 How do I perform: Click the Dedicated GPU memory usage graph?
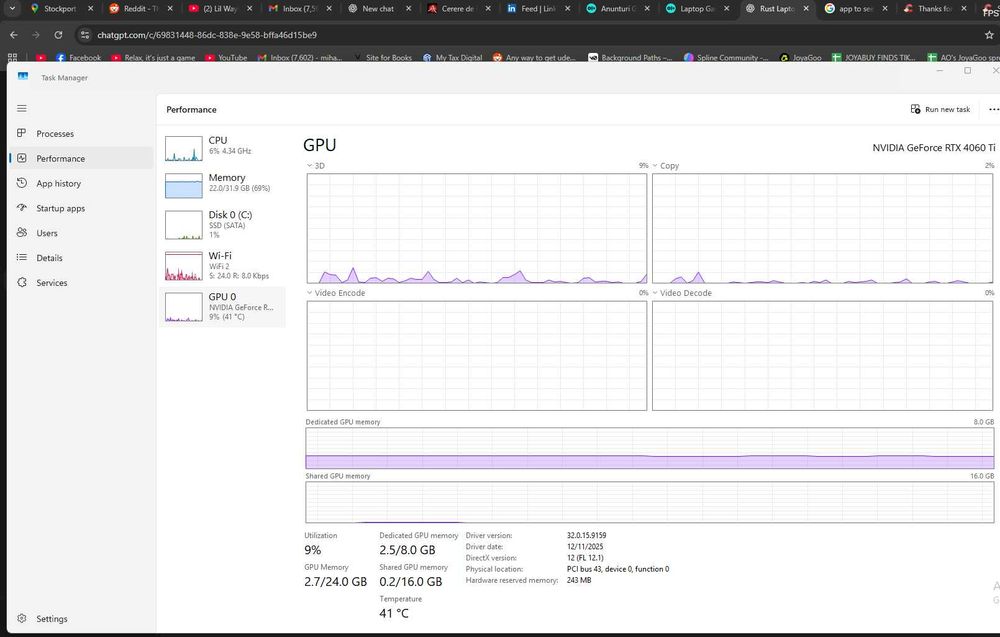pyautogui.click(x=649, y=448)
